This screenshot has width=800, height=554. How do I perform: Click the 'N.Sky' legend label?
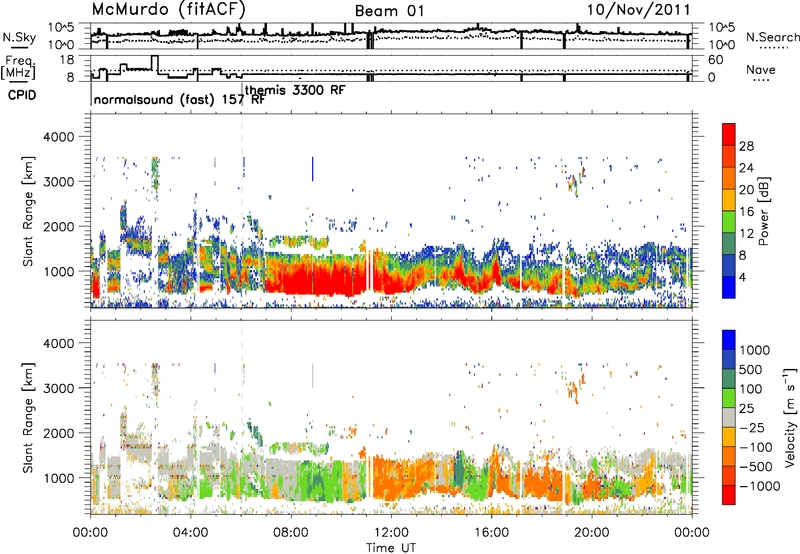pos(19,37)
